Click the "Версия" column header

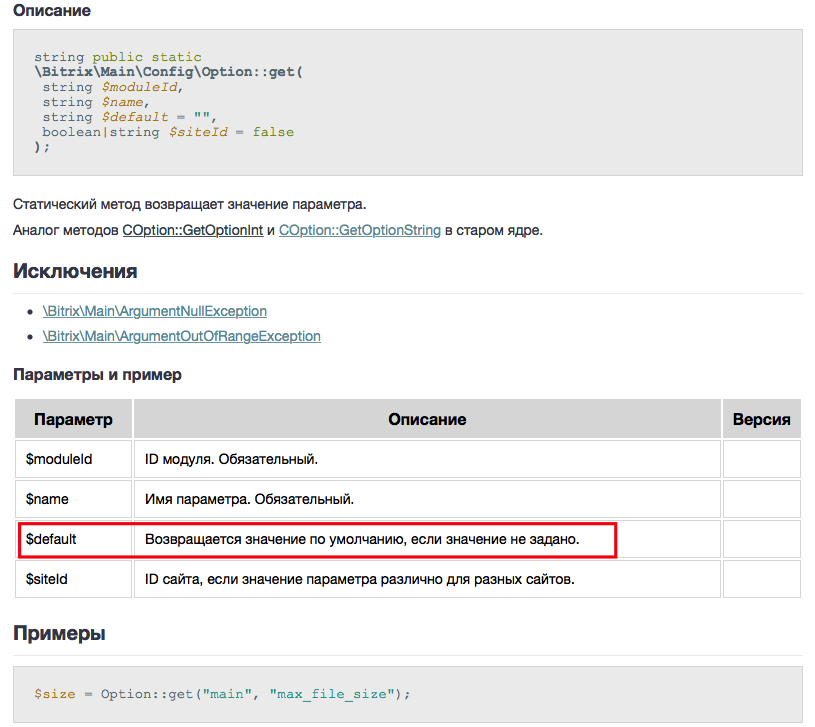pos(761,419)
